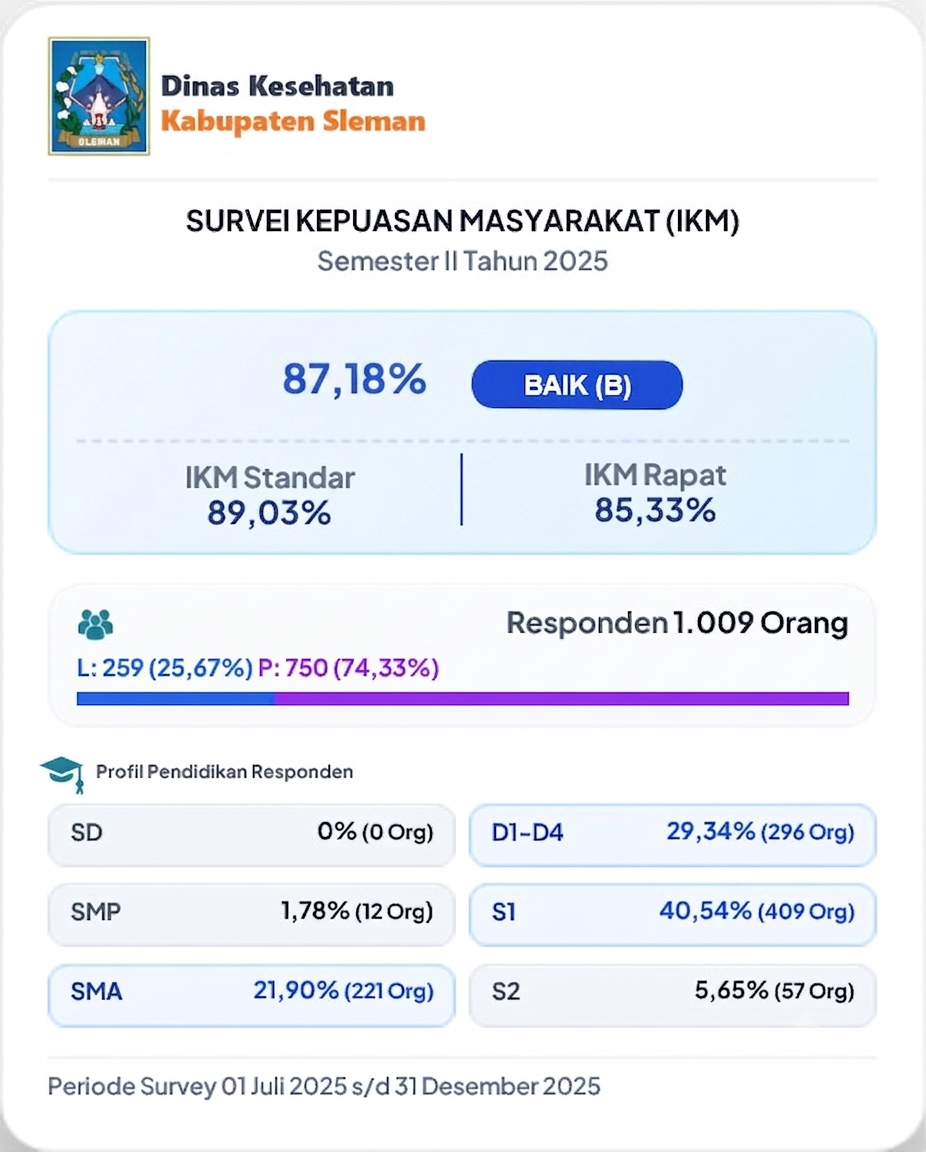Select the D1-D4 education card

pyautogui.click(x=672, y=833)
